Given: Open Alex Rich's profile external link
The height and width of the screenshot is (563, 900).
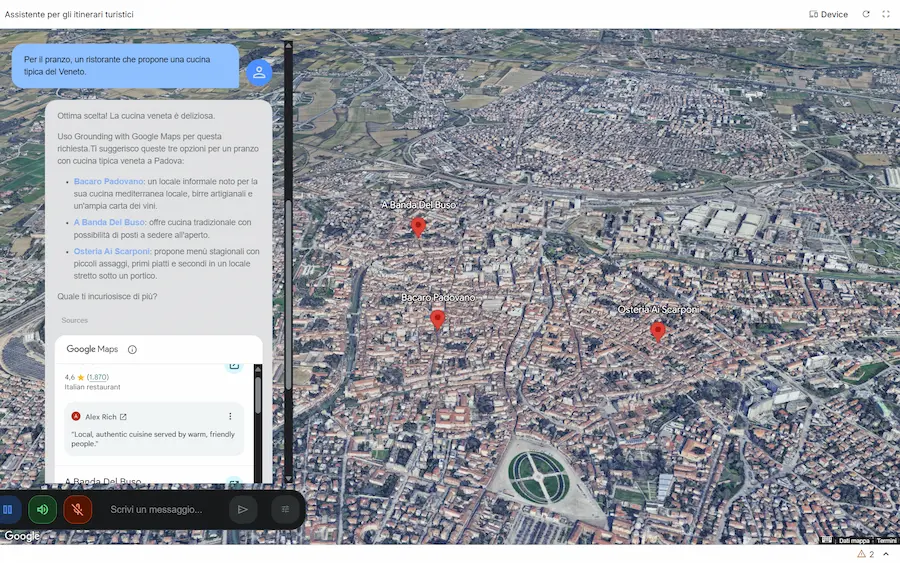Looking at the screenshot, I should [x=123, y=417].
